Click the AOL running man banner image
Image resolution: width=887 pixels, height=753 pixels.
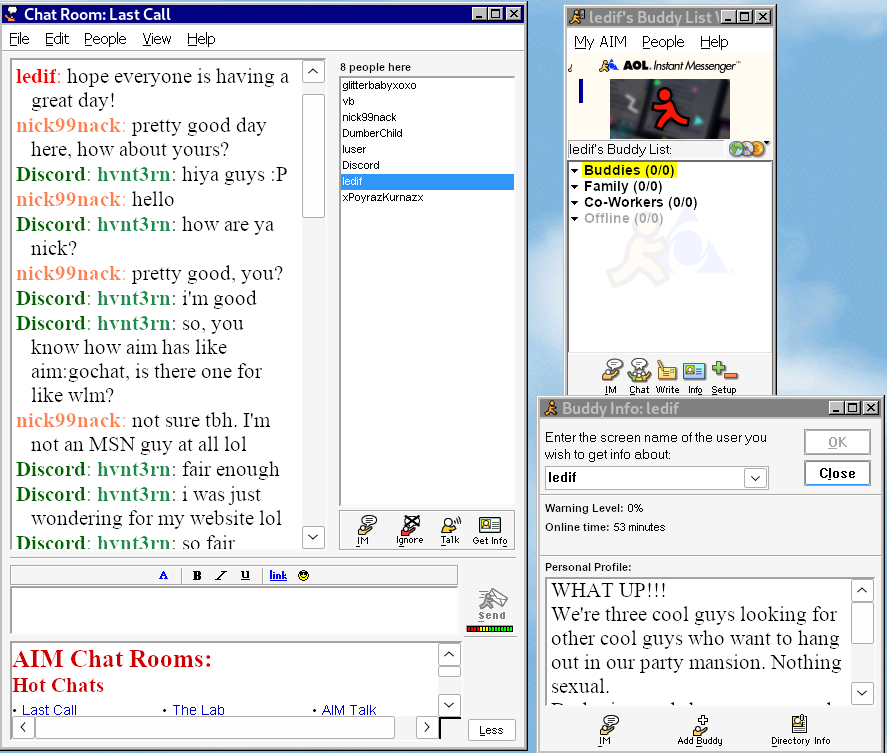tap(670, 109)
